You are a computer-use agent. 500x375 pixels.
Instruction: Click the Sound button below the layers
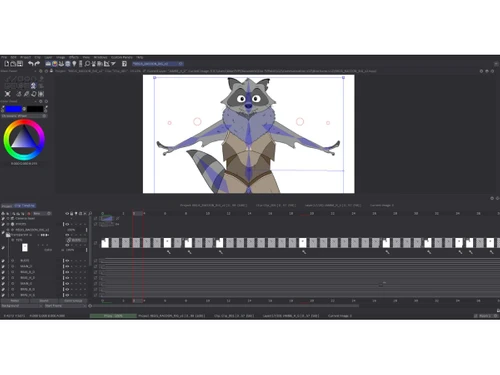point(44,301)
